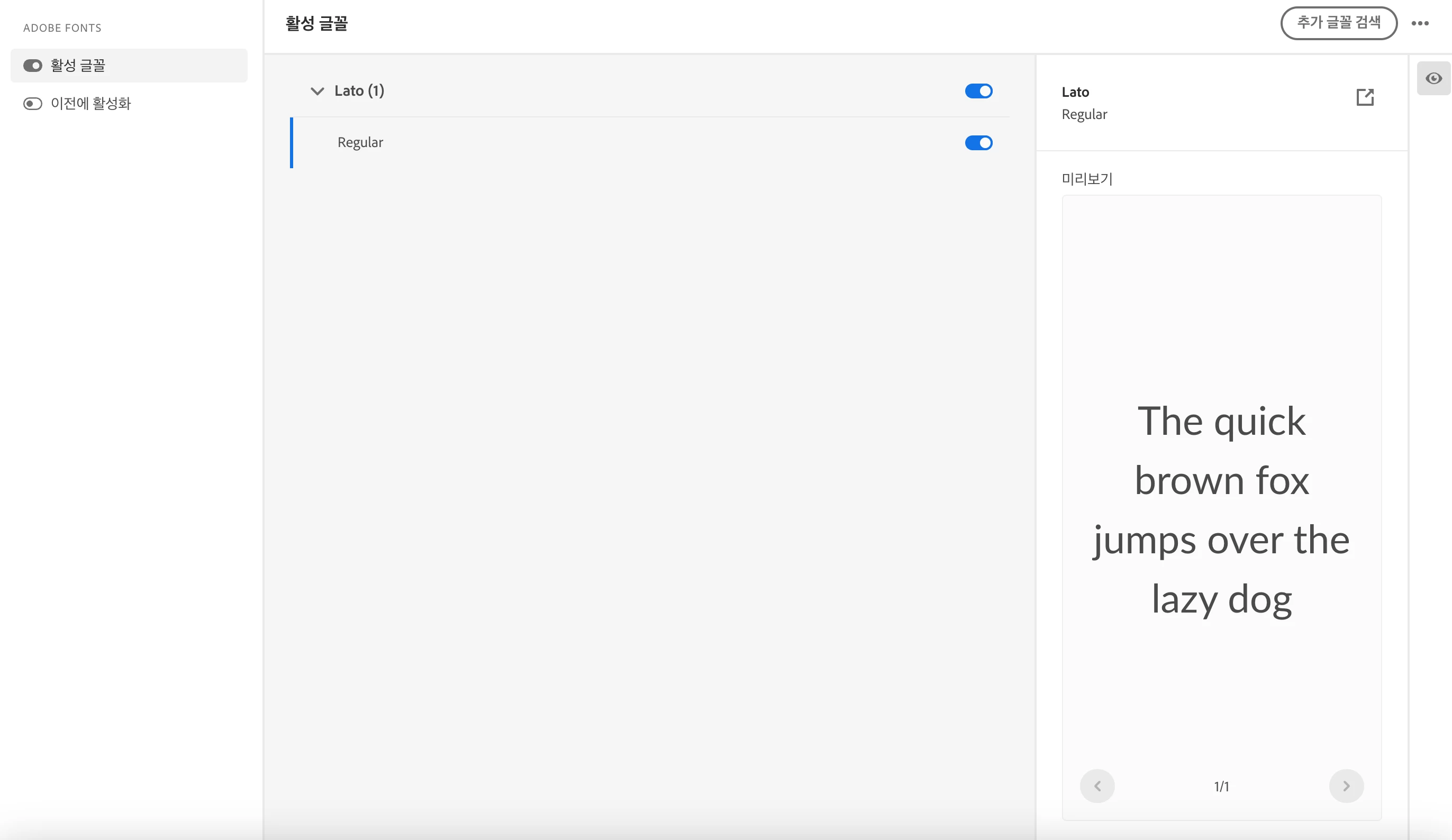Image resolution: width=1452 pixels, height=840 pixels.
Task: Open Lato in browser via external-link icon
Action: tap(1365, 97)
